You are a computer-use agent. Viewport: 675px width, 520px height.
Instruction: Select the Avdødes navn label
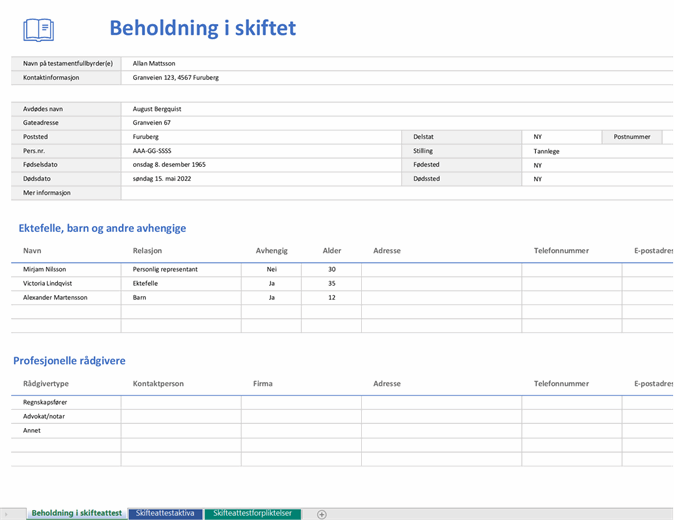click(x=66, y=109)
